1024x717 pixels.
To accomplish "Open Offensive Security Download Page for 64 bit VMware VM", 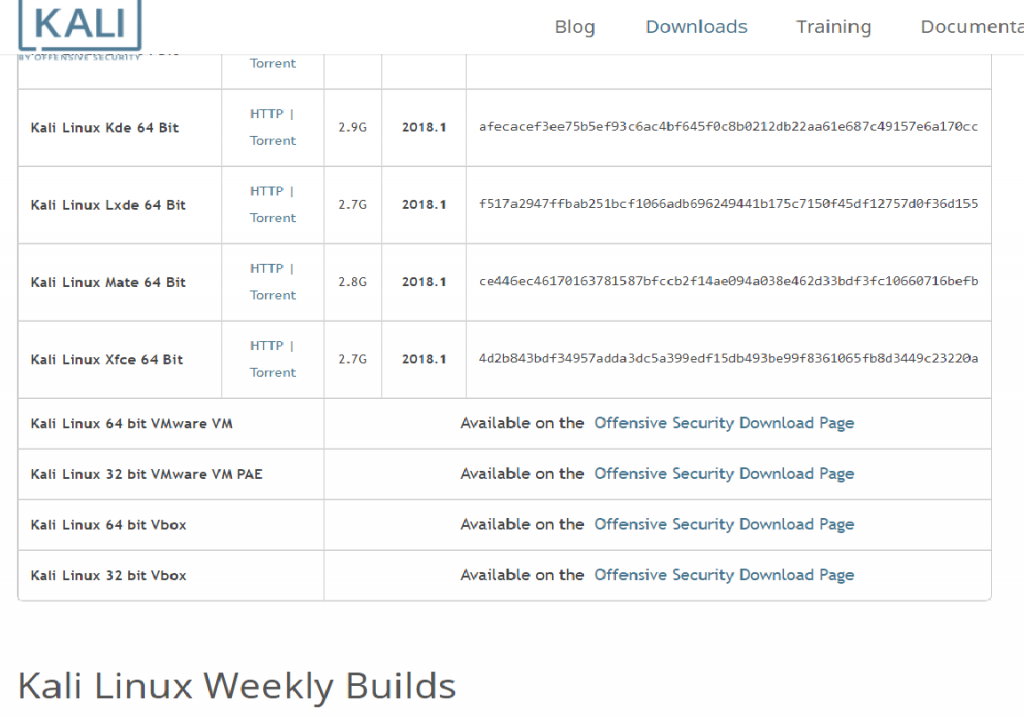I will 724,423.
